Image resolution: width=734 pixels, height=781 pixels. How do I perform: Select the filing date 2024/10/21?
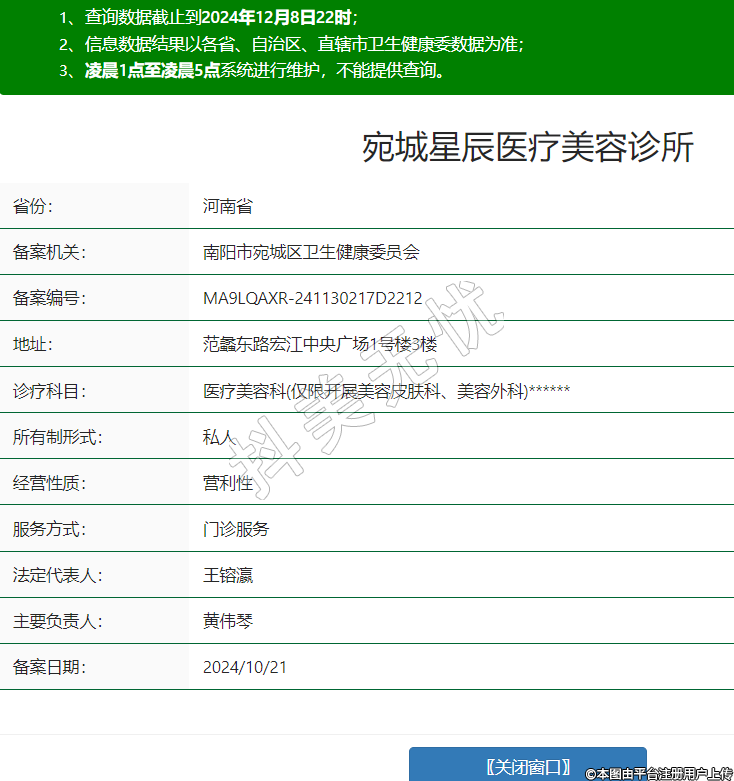(244, 667)
